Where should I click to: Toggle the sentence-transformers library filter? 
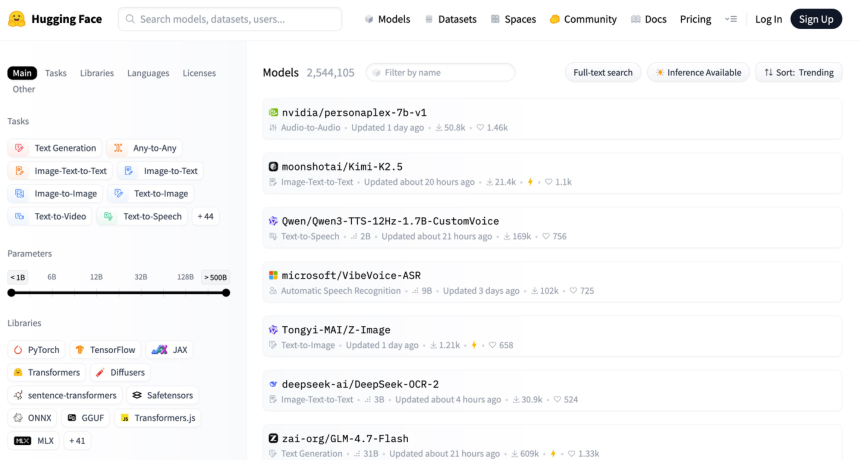pyautogui.click(x=65, y=395)
